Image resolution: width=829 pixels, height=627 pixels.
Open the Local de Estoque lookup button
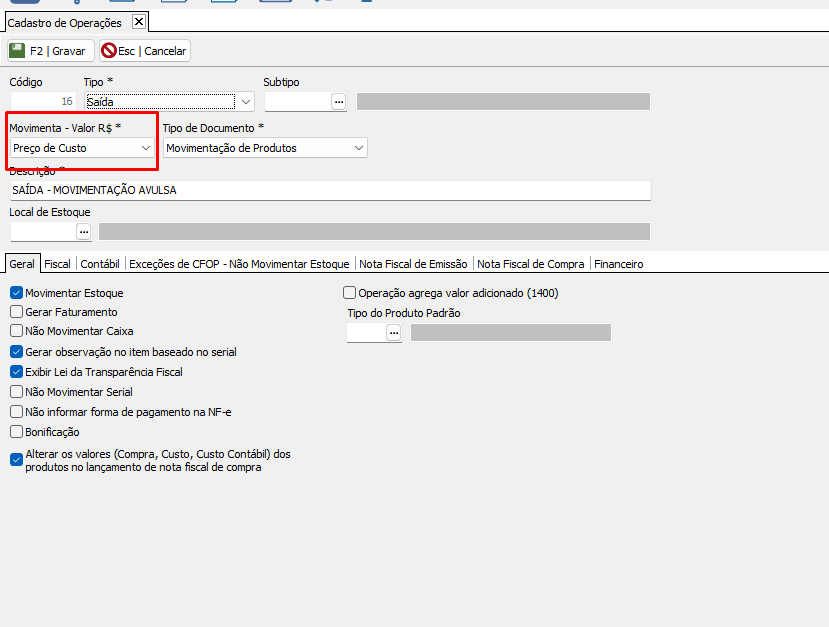pyautogui.click(x=83, y=231)
